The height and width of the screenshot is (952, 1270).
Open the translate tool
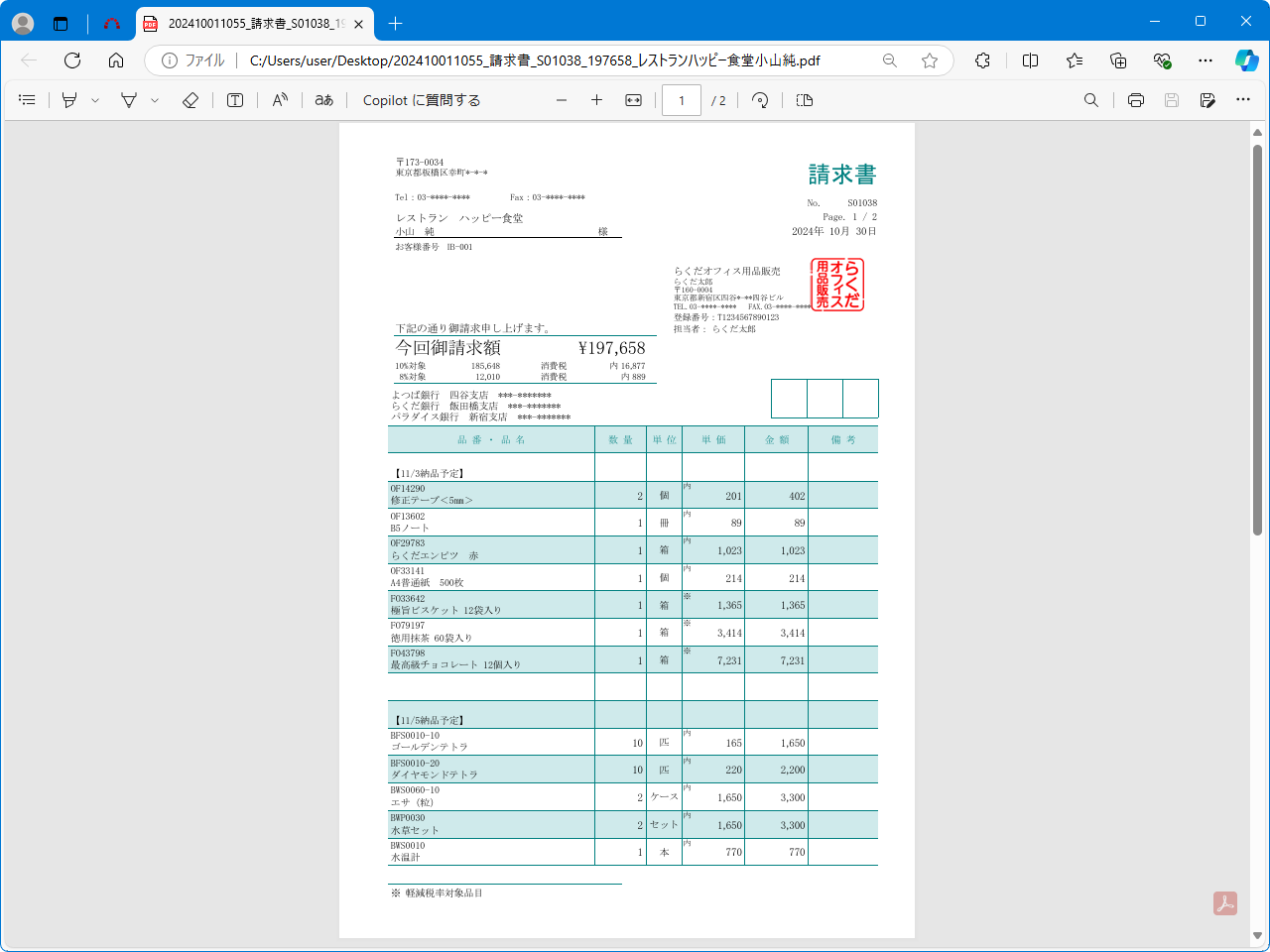click(323, 100)
